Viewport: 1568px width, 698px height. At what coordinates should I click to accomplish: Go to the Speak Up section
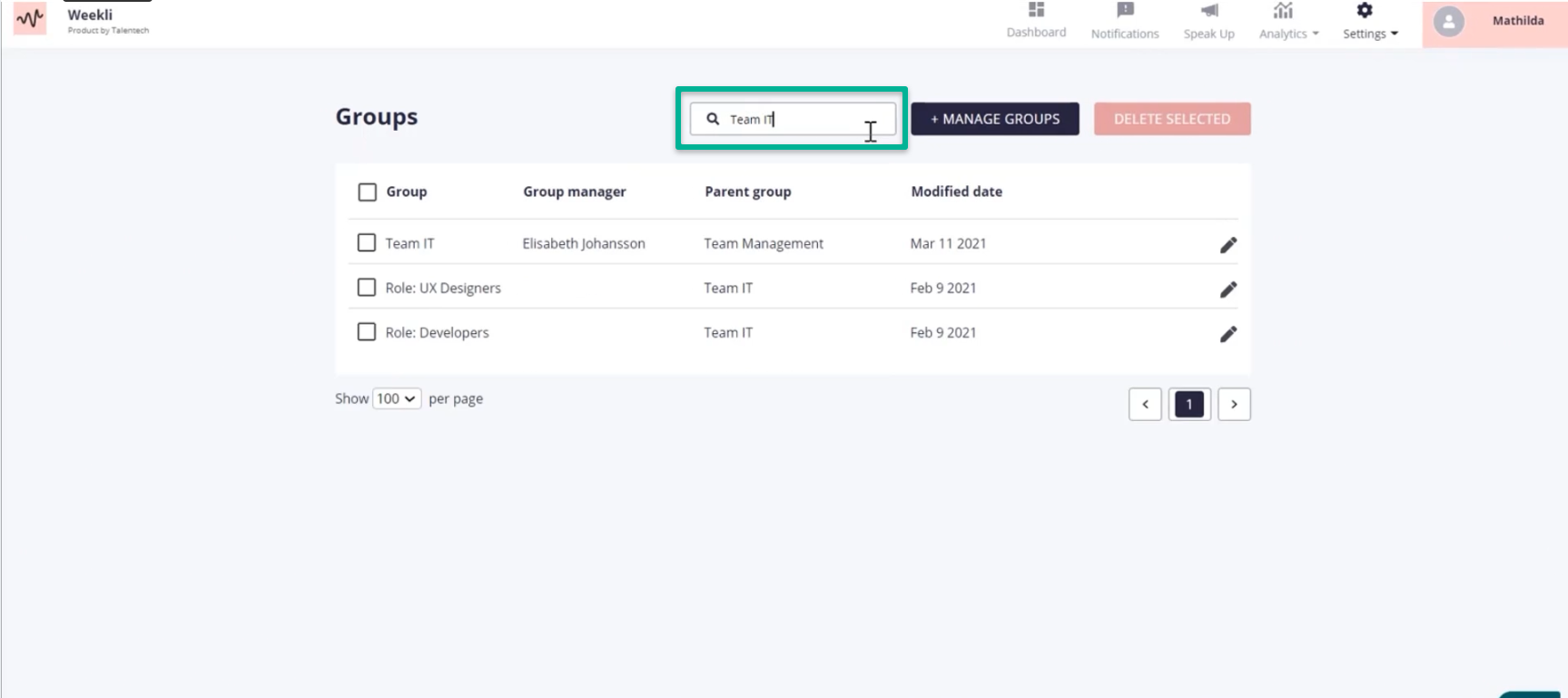[x=1208, y=21]
